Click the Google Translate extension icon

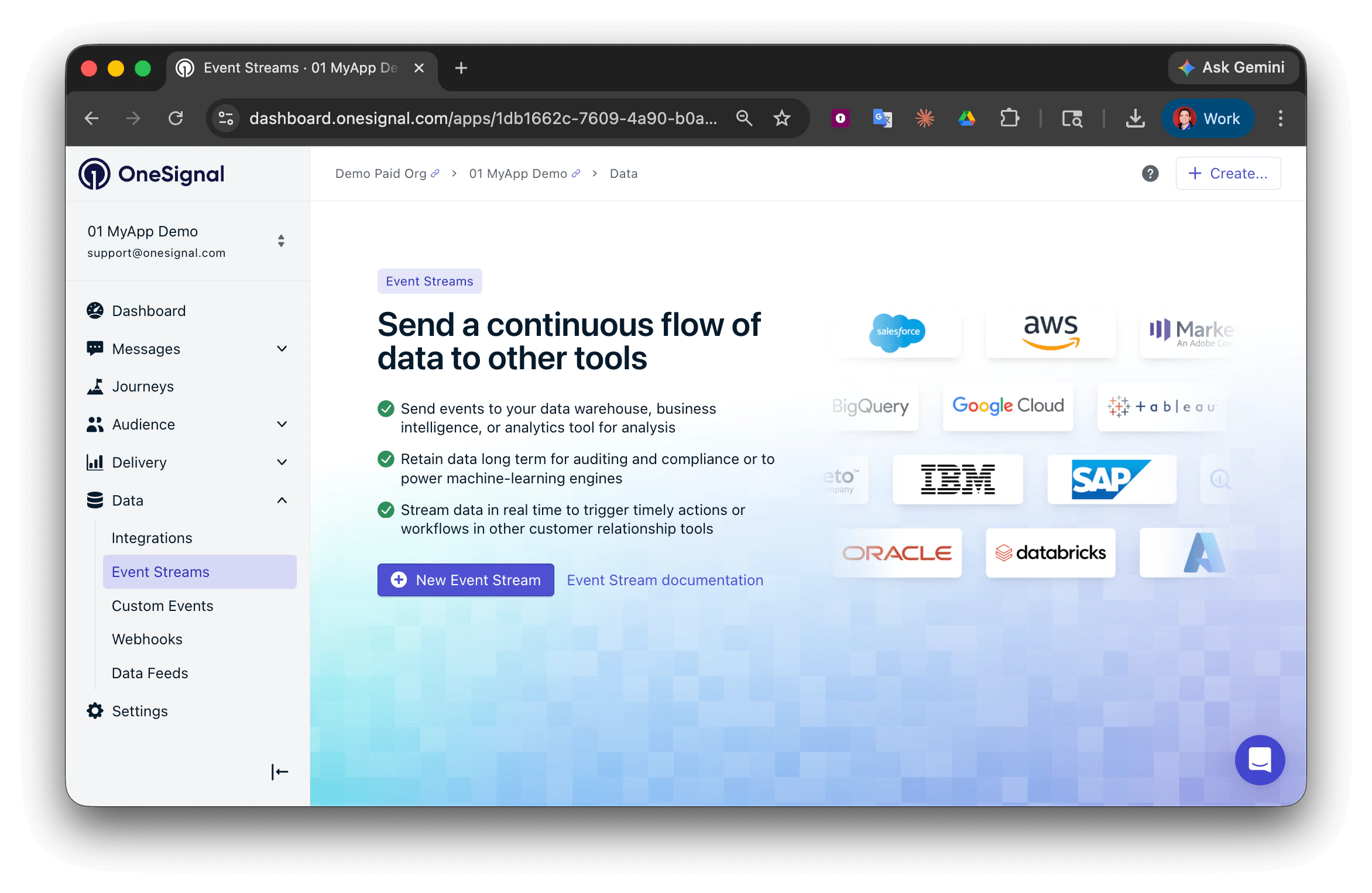click(882, 119)
